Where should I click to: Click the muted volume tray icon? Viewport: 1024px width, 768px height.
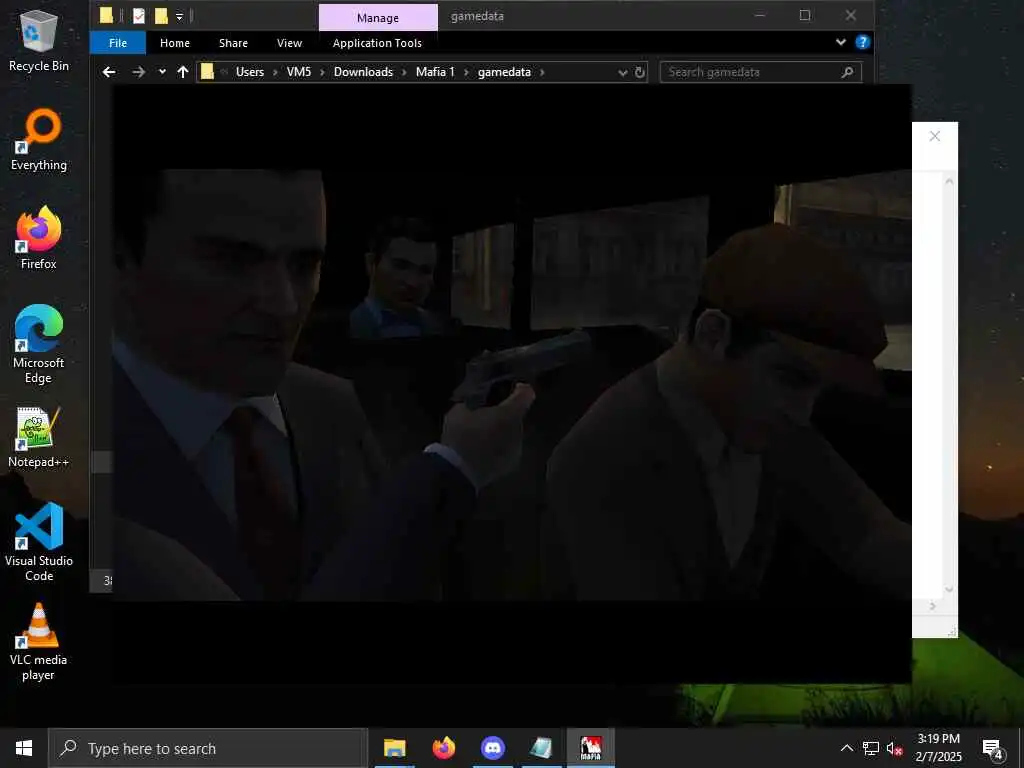894,748
